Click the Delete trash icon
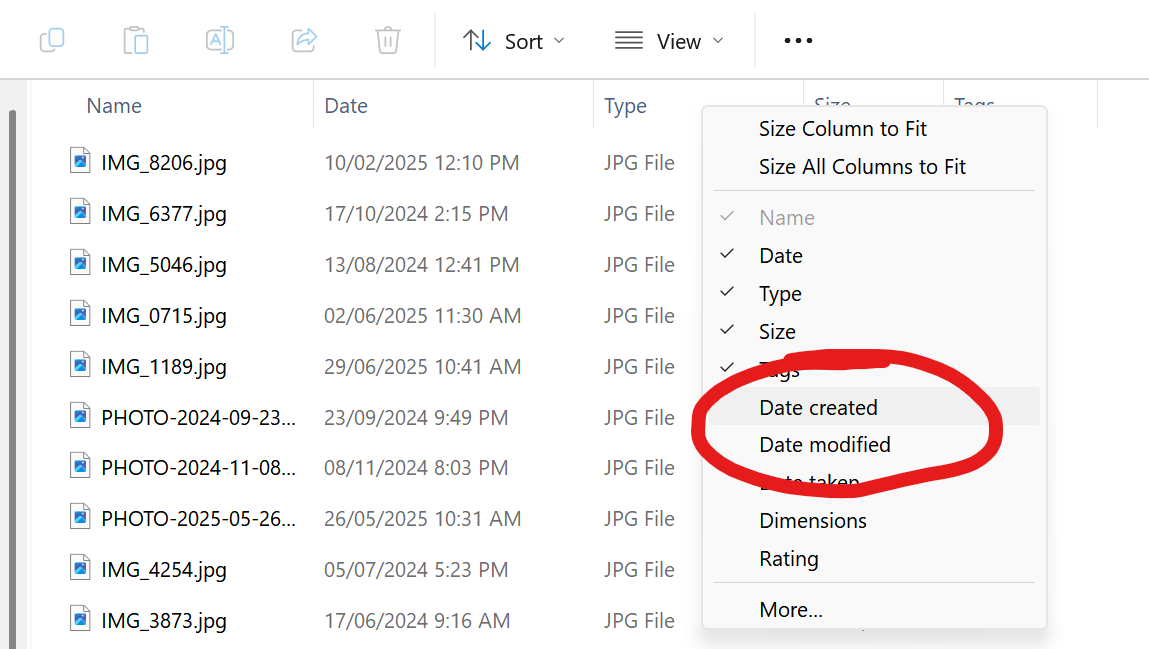 click(x=387, y=40)
